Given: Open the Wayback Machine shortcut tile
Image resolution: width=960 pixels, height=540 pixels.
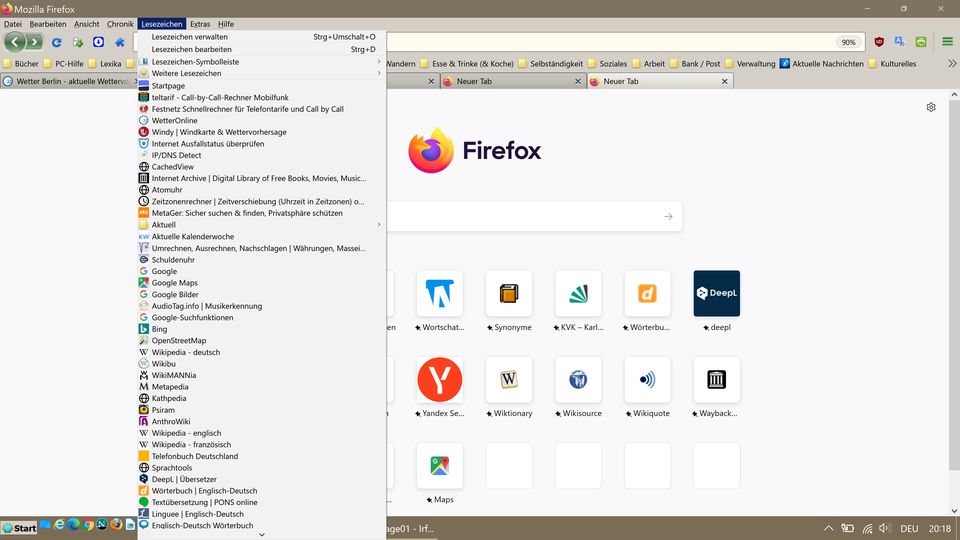Looking at the screenshot, I should pyautogui.click(x=716, y=380).
